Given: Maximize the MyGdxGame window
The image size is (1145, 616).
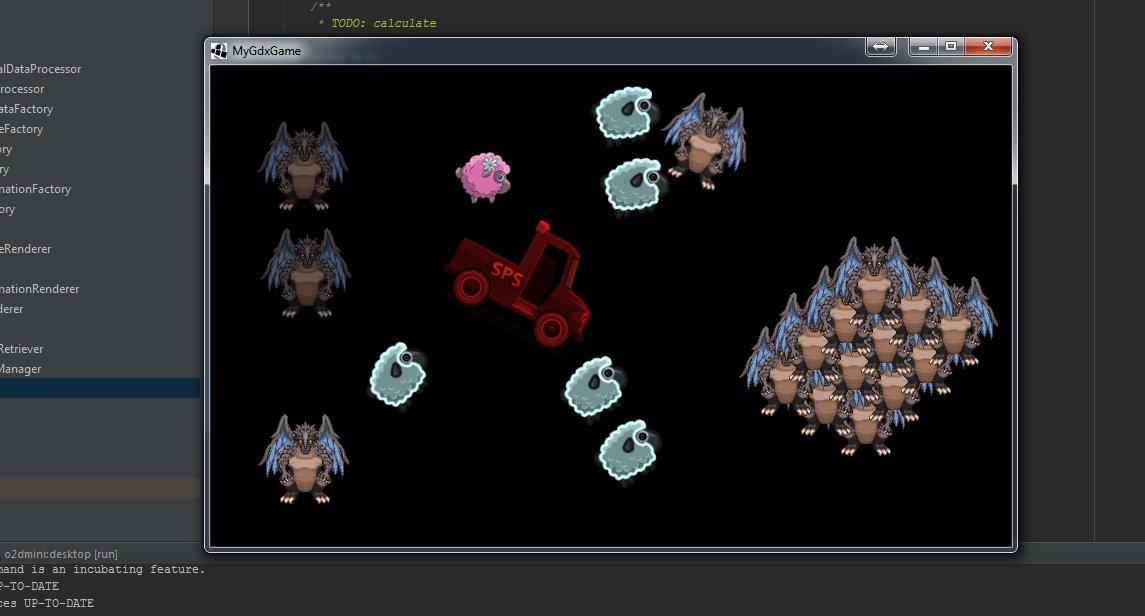Looking at the screenshot, I should 951,46.
